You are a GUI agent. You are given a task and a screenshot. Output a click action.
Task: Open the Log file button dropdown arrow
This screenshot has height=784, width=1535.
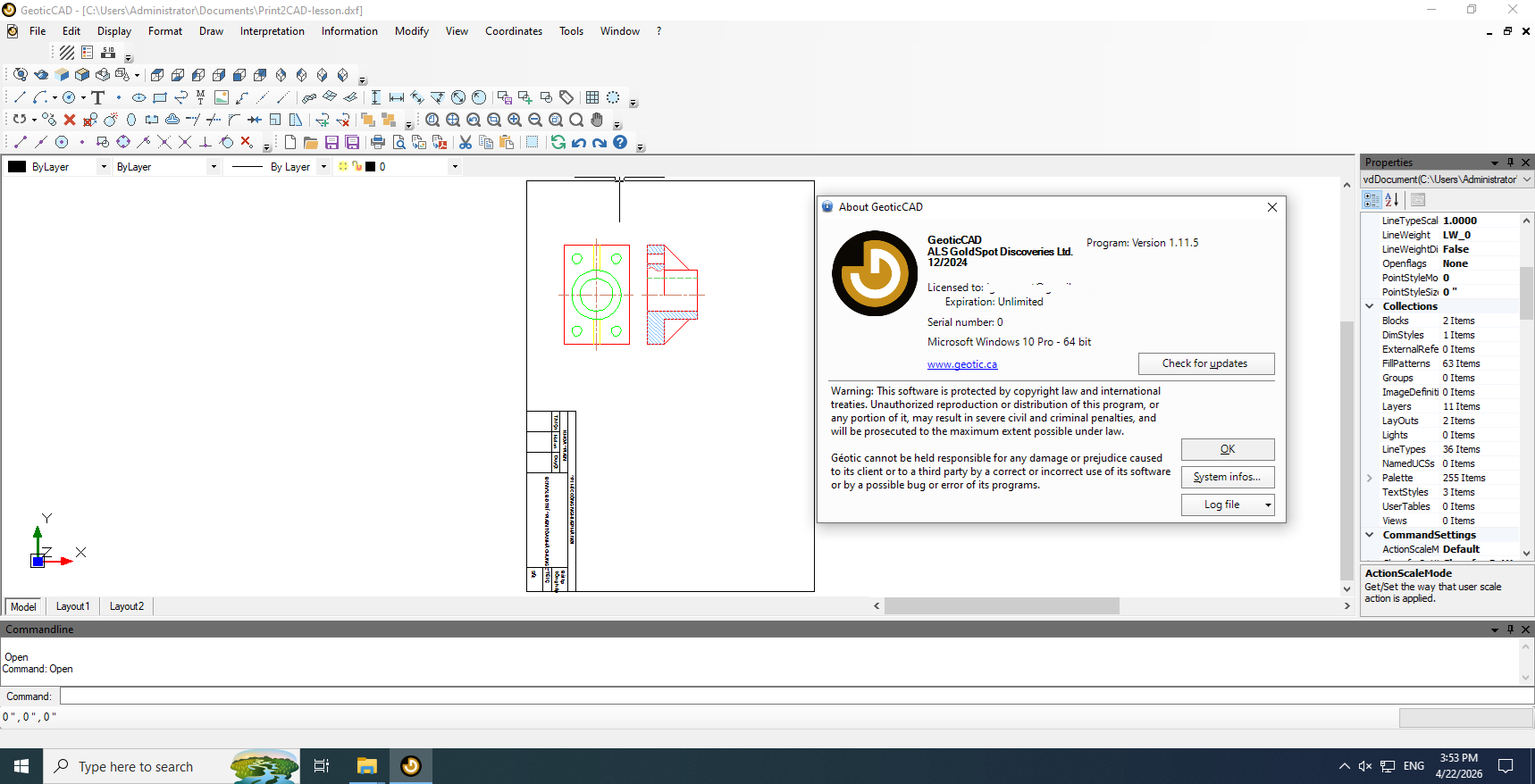coord(1267,505)
